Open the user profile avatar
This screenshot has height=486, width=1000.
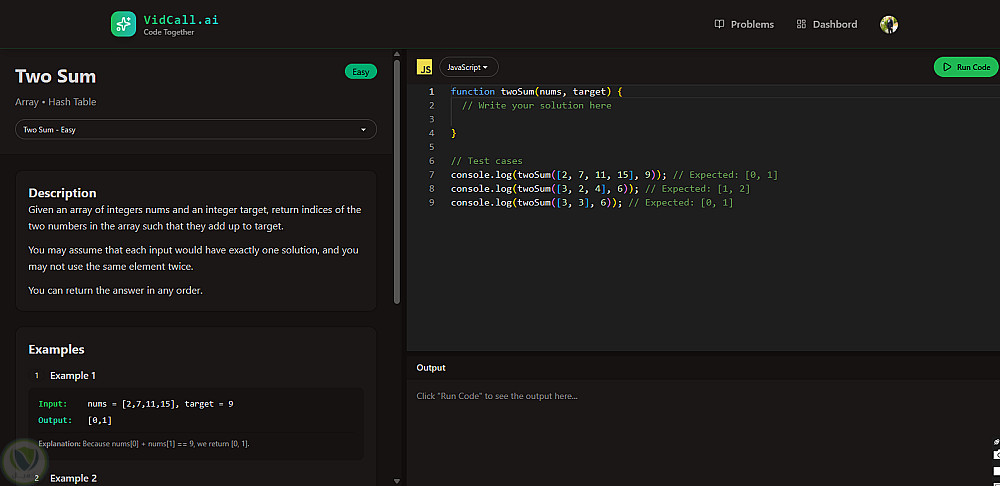pyautogui.click(x=889, y=24)
